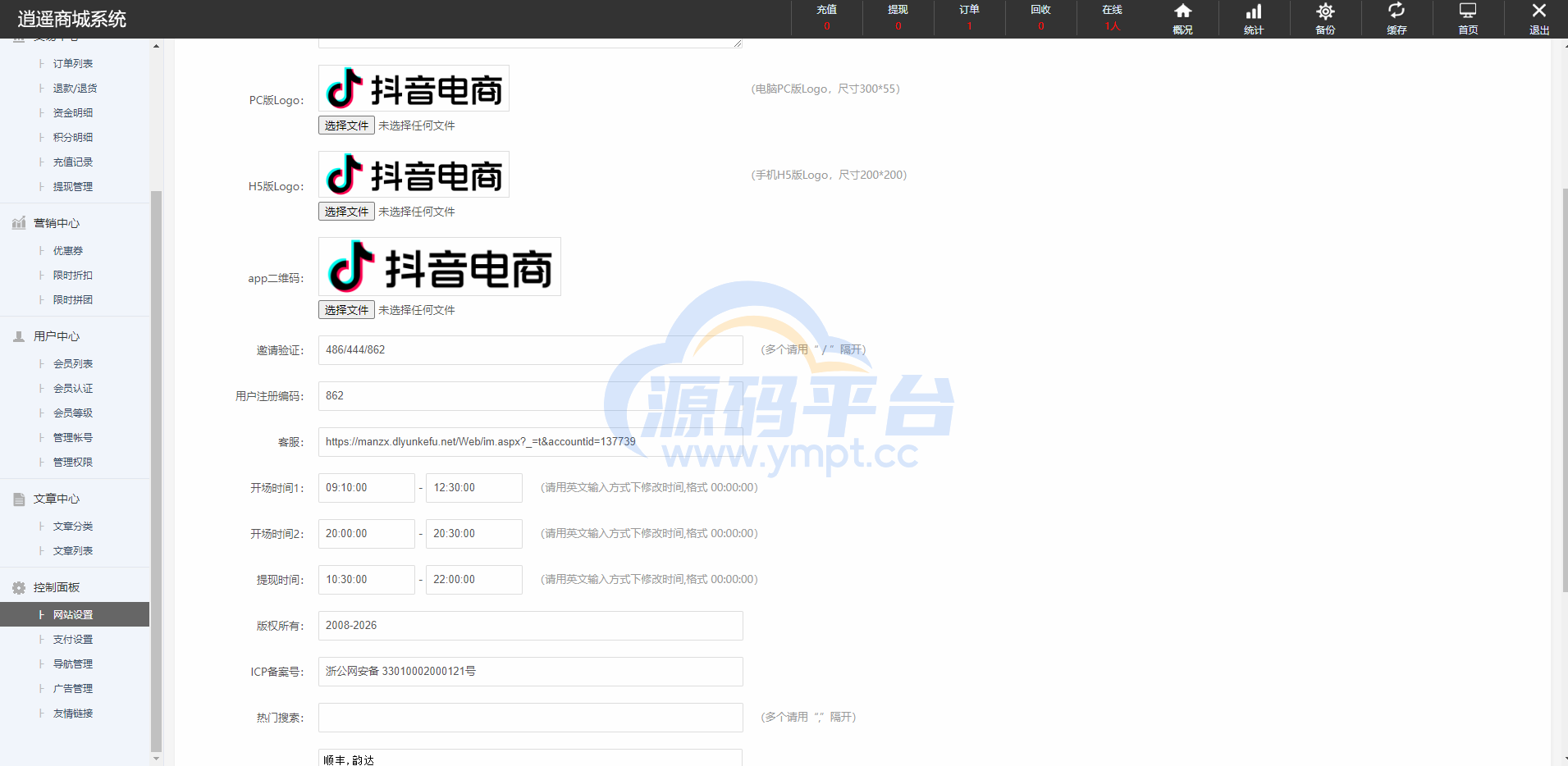Click the 用户中心 section user icon
Viewport: 1568px width, 766px height.
pyautogui.click(x=19, y=336)
